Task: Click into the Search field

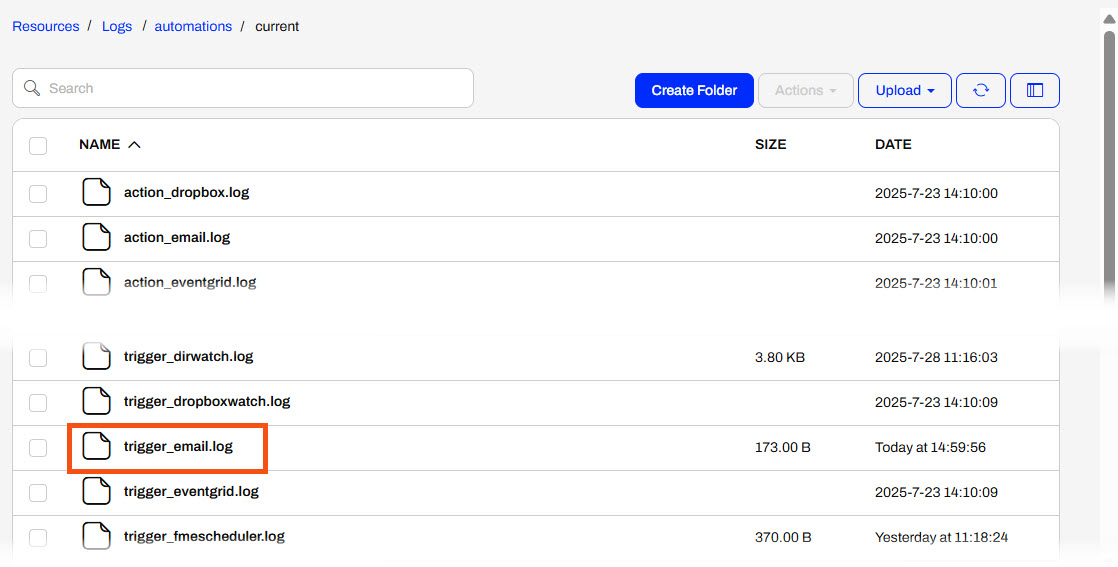Action: 243,88
